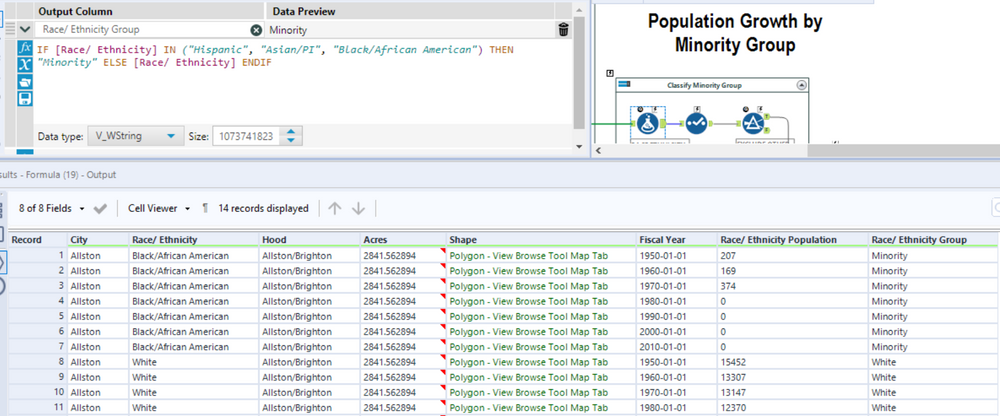Click the Hood column header

pyautogui.click(x=311, y=239)
